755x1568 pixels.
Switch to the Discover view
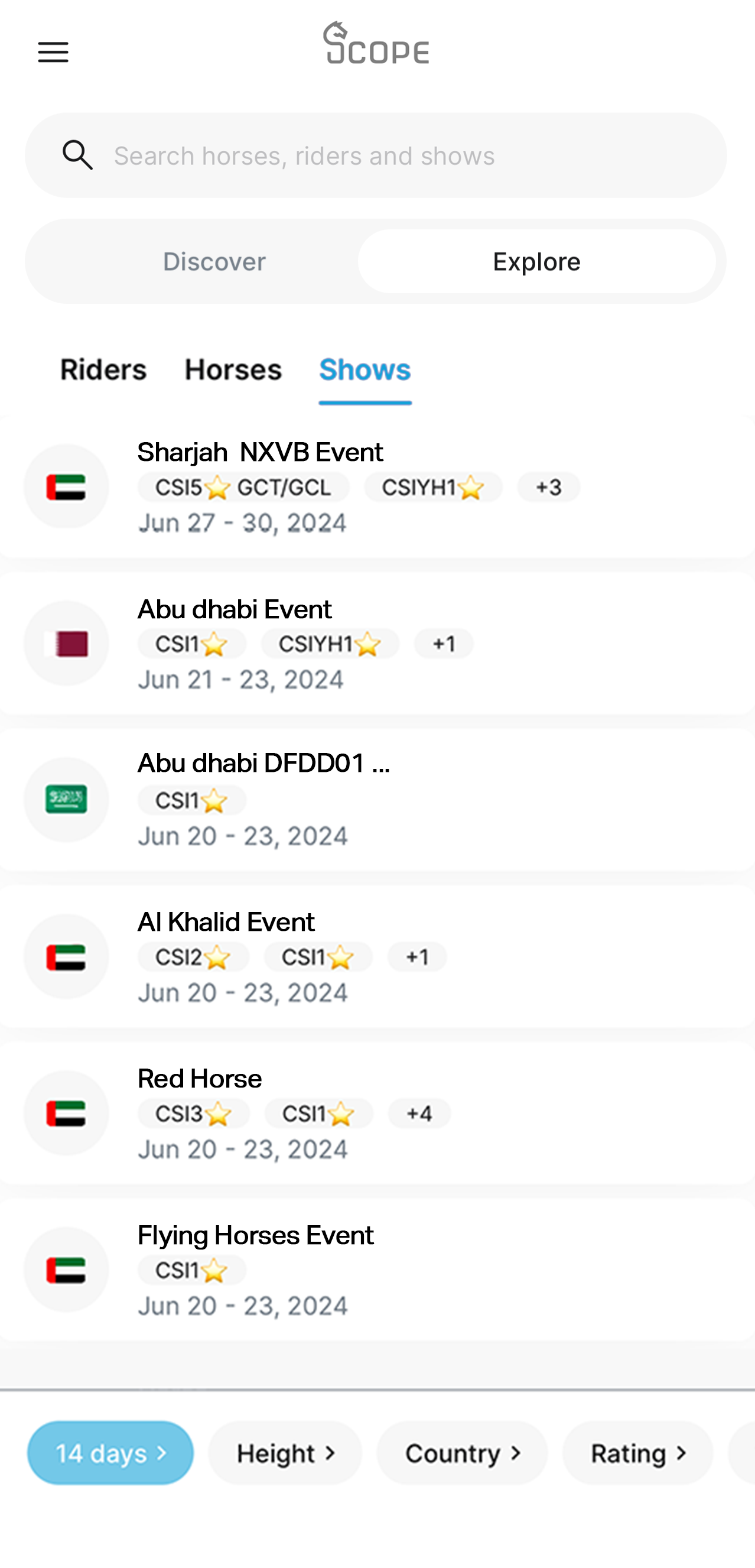click(214, 262)
